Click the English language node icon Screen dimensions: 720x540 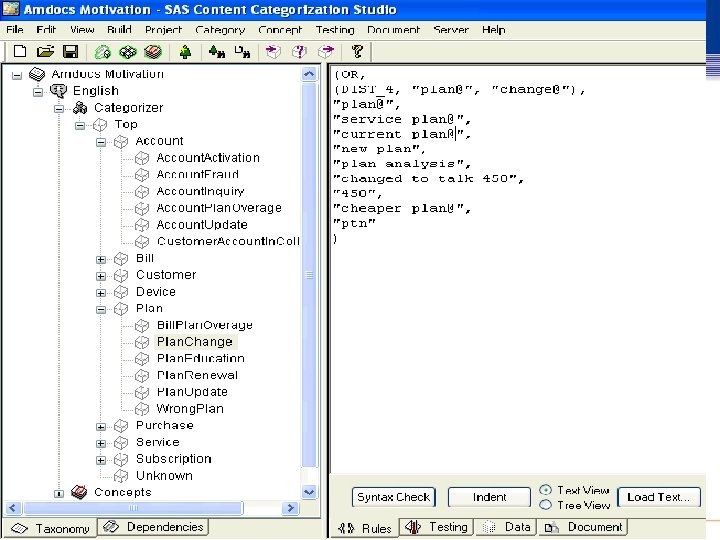pyautogui.click(x=58, y=90)
